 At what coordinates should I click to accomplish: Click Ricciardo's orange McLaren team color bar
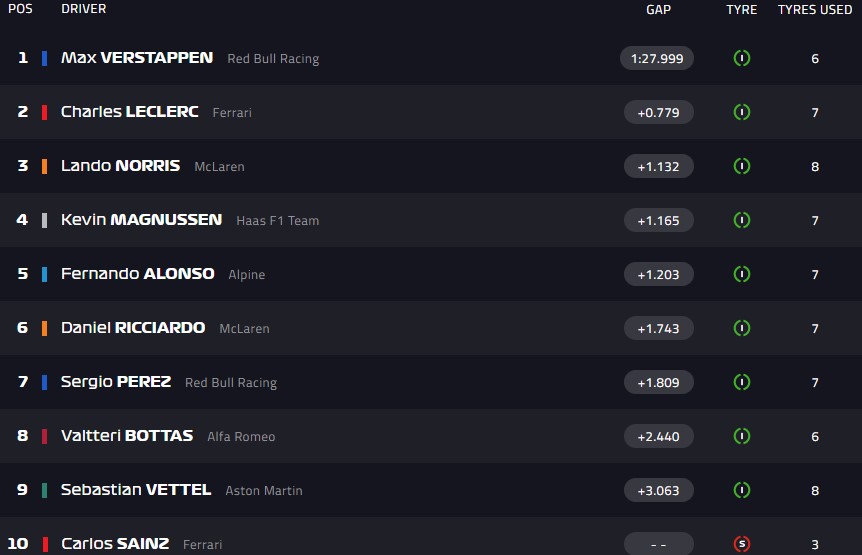pos(45,328)
